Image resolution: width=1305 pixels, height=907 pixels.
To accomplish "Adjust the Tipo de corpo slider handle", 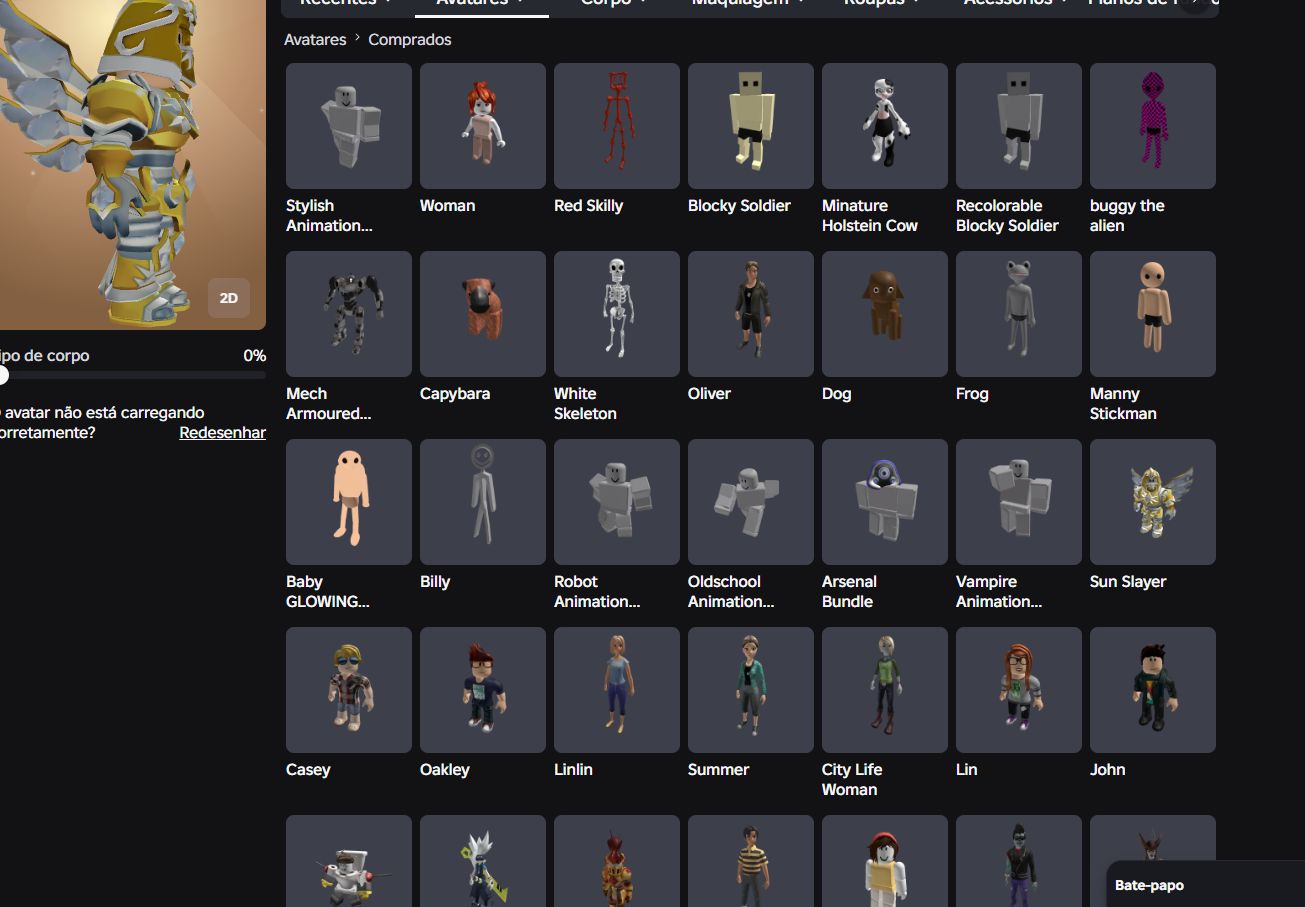I will tap(2, 375).
